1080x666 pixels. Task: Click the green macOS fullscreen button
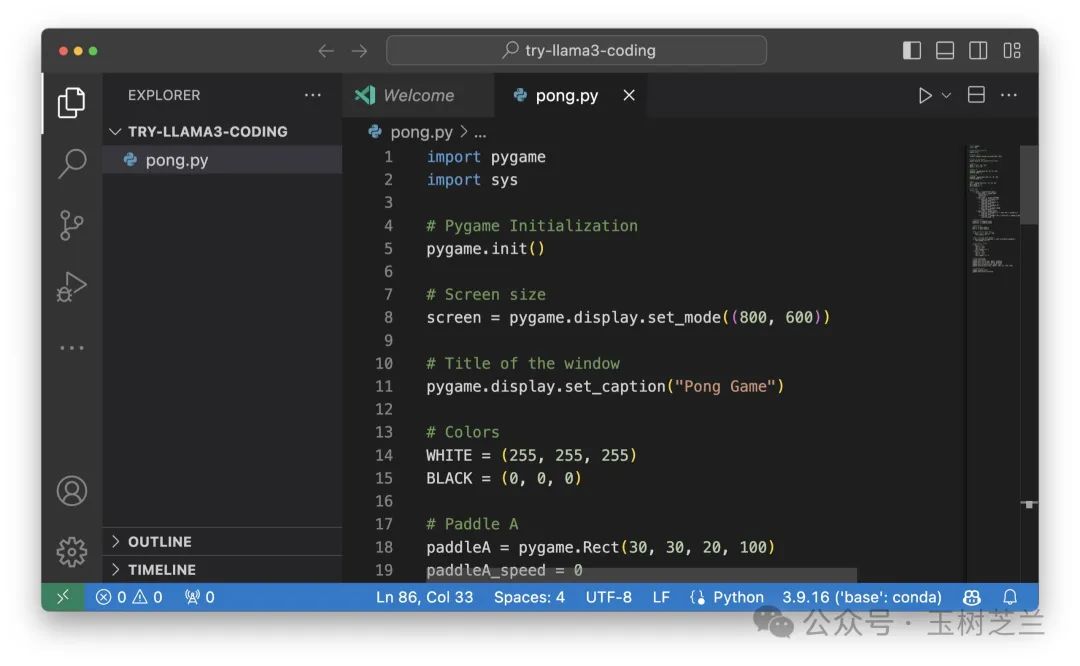coord(93,51)
